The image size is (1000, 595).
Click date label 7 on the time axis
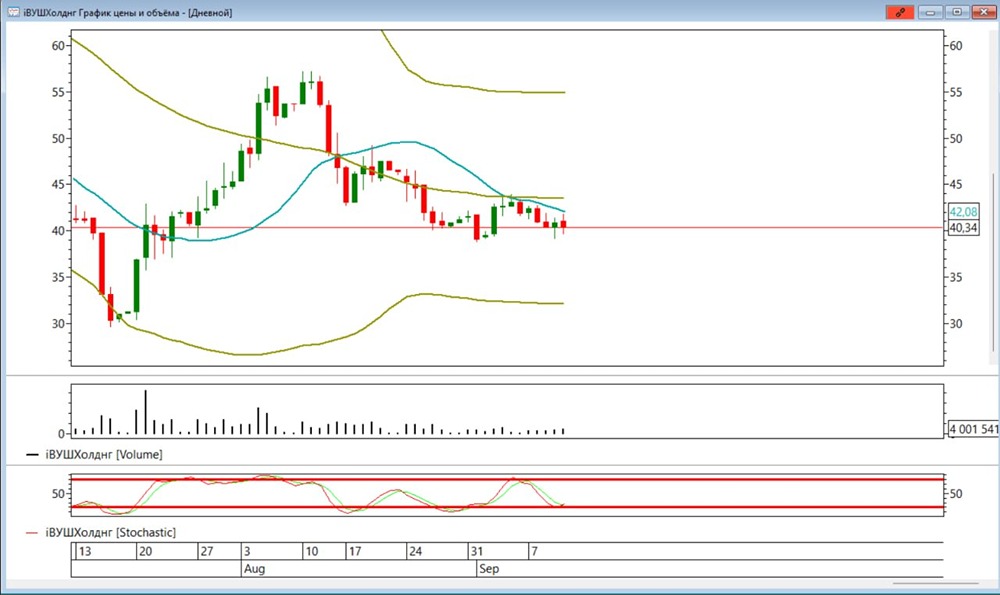pos(534,551)
